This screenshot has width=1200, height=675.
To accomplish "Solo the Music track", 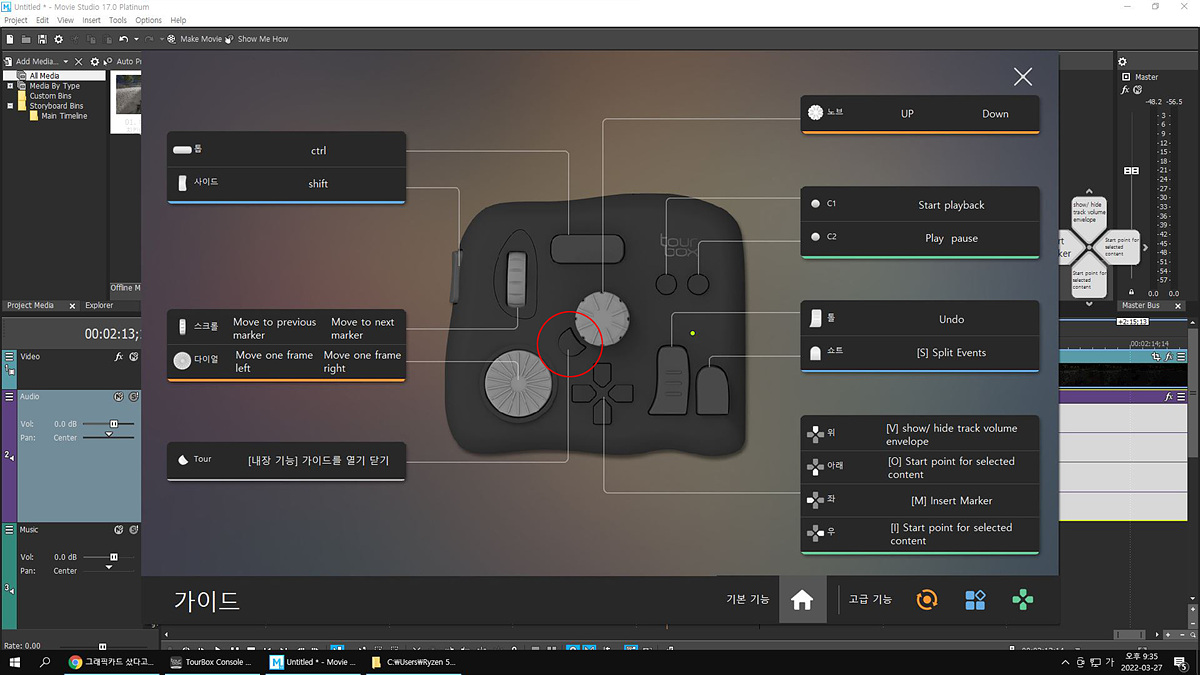I will [x=133, y=529].
